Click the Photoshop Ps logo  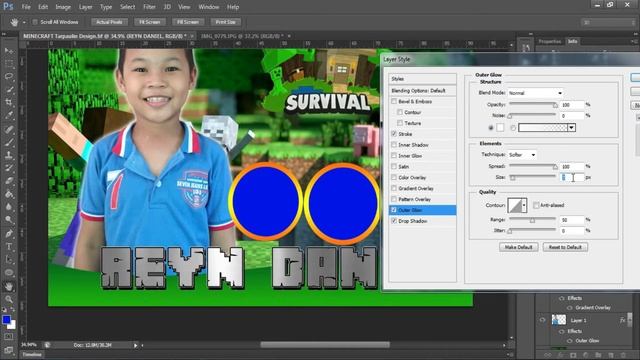coord(8,7)
